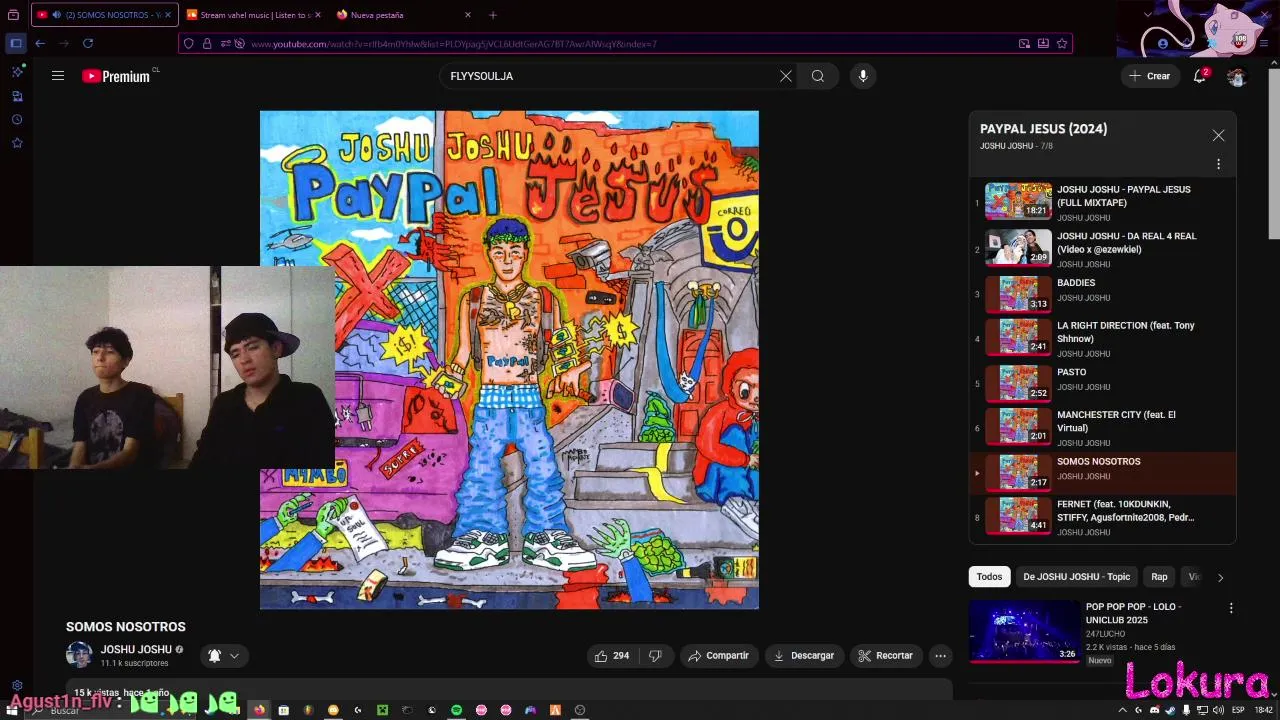
Task: Open Spotify from the taskbar
Action: [x=456, y=710]
